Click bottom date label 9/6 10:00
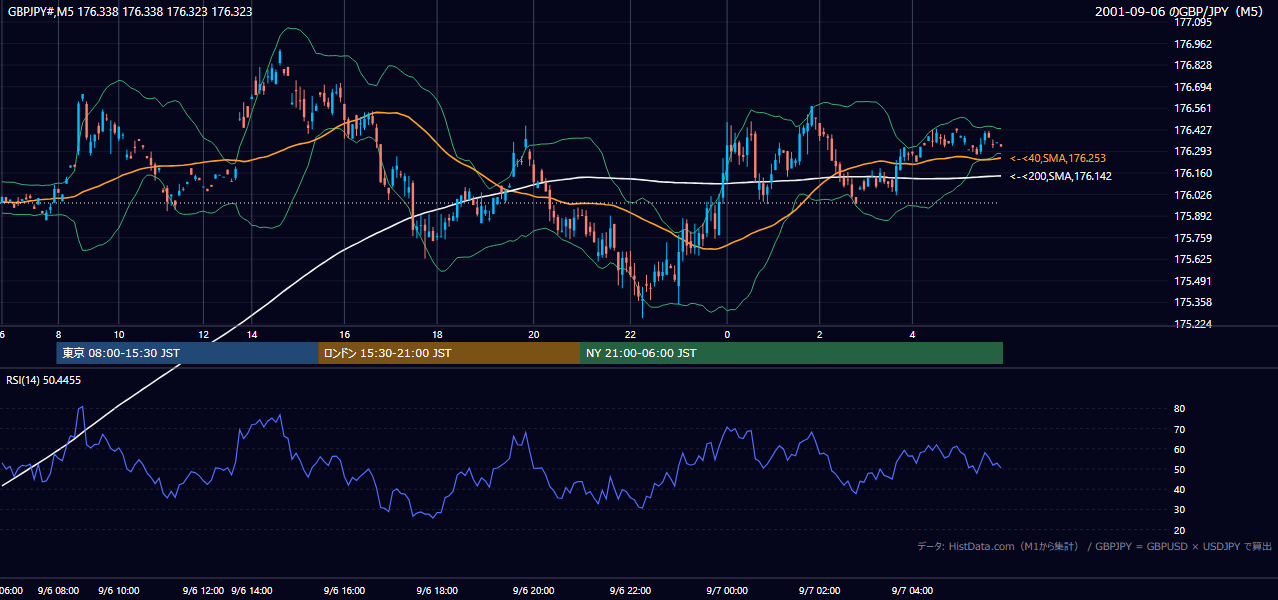The width and height of the screenshot is (1278, 600). click(x=119, y=591)
